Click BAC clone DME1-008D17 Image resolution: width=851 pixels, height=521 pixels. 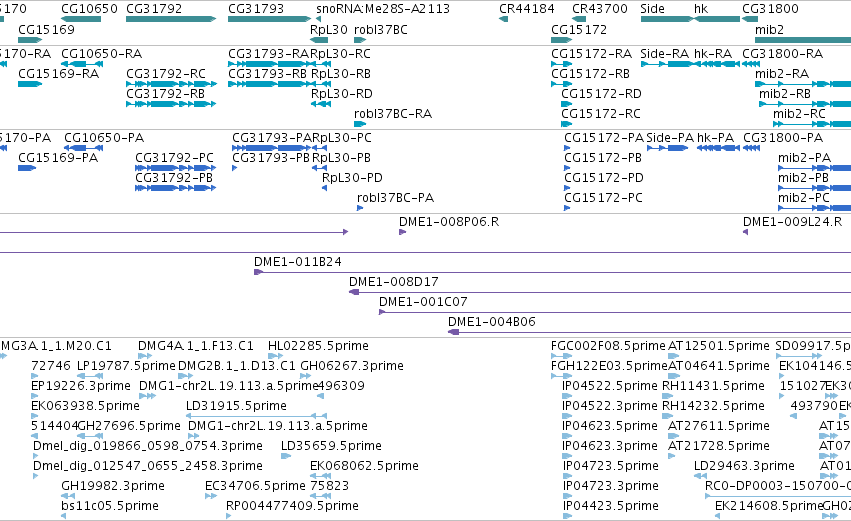[393, 282]
